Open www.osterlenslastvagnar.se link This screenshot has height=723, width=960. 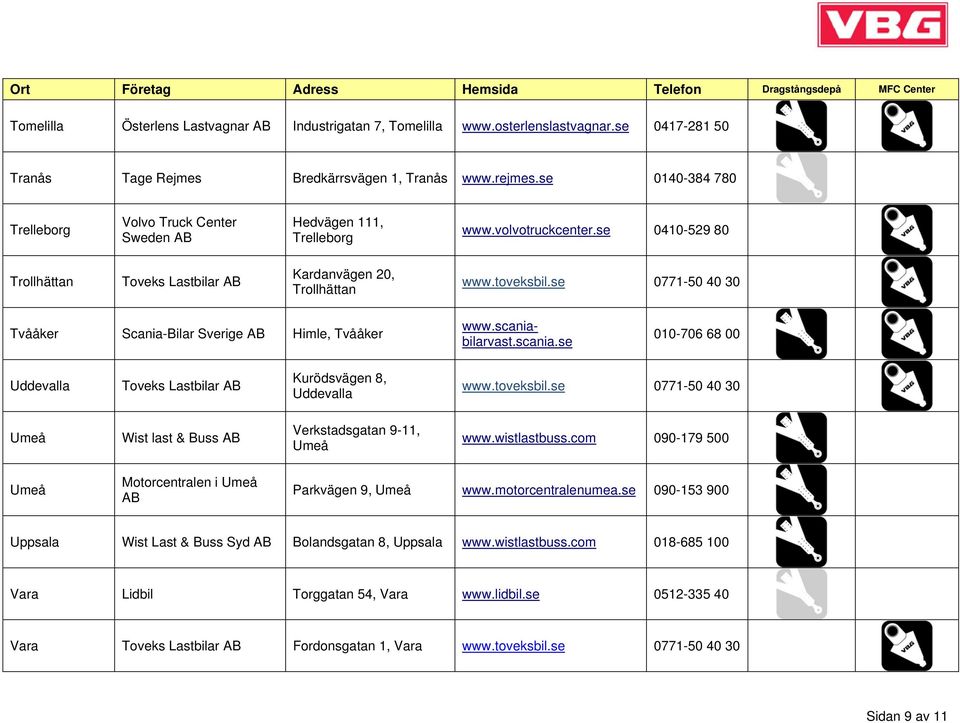545,126
